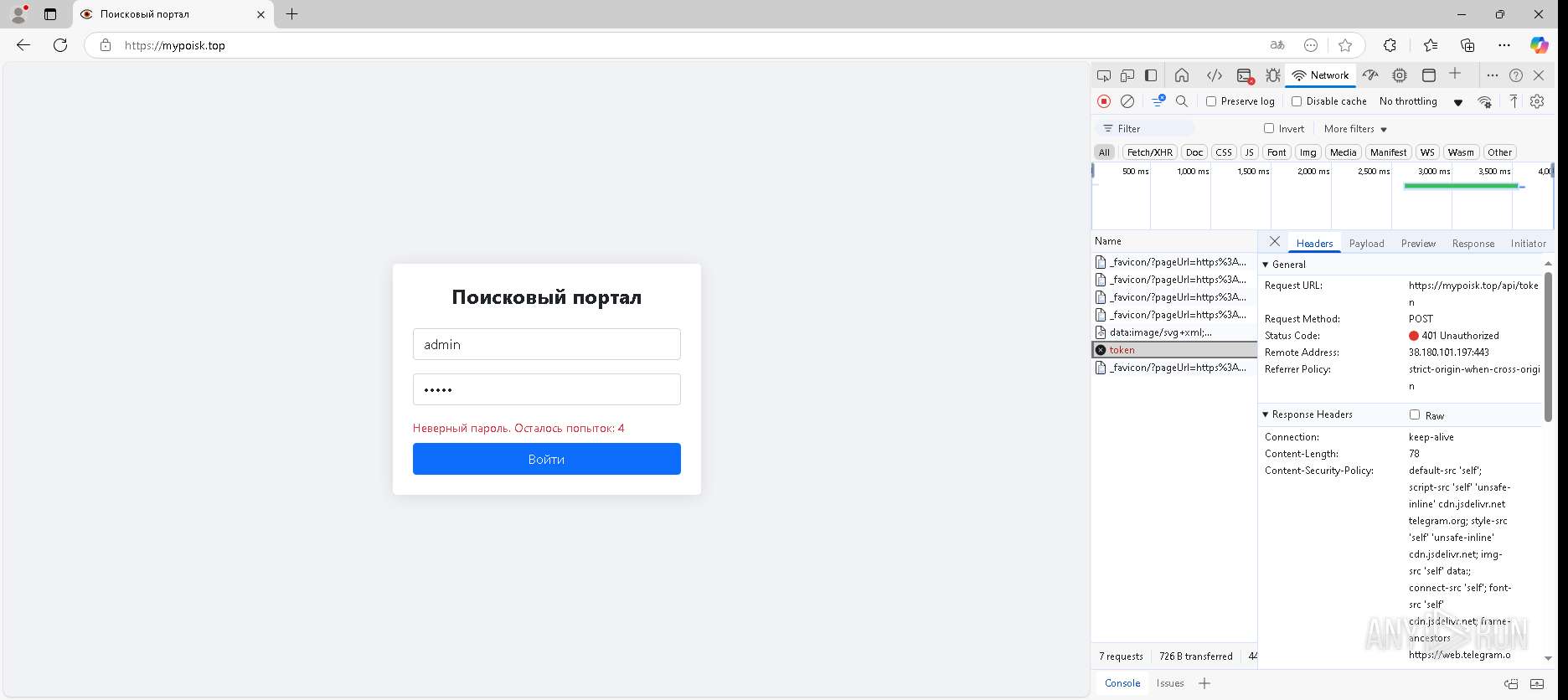Filter requests by Img type

coord(1308,152)
